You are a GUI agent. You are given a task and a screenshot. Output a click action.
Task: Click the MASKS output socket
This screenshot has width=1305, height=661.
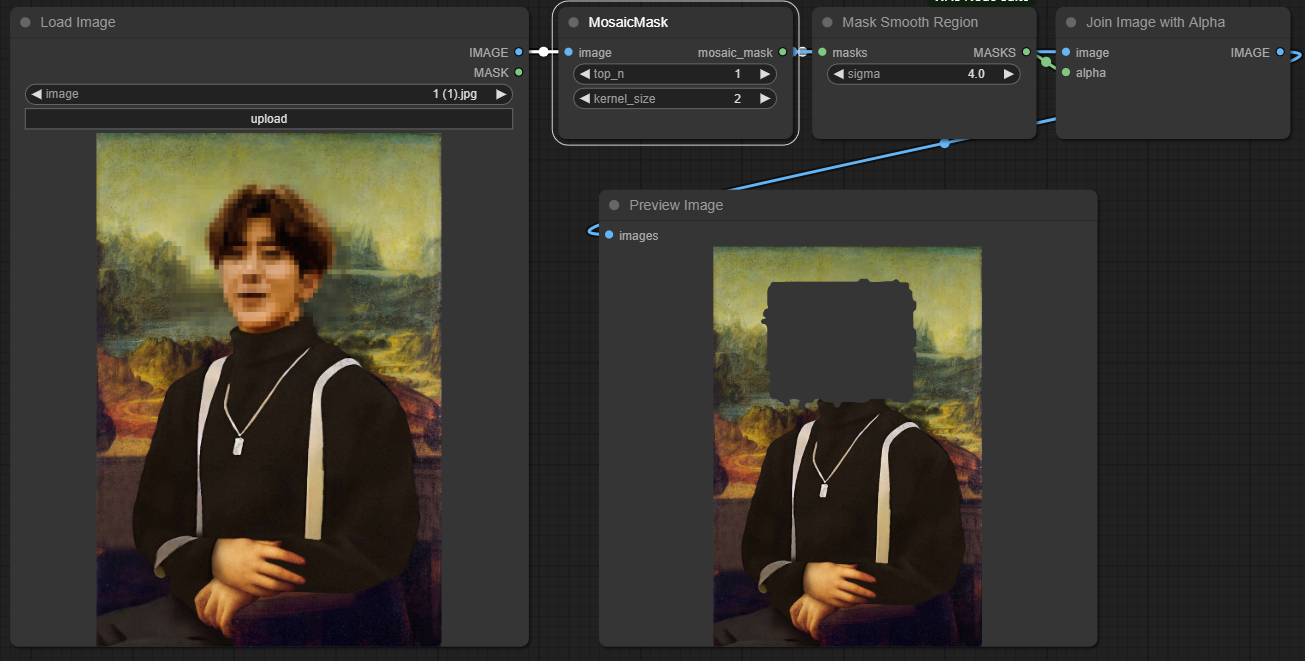1026,52
